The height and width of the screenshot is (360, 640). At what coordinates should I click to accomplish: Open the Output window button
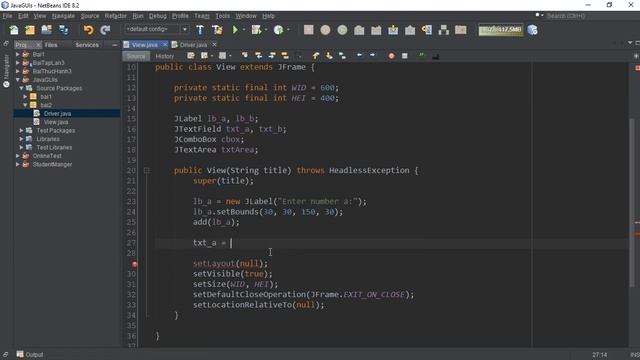(x=30, y=355)
